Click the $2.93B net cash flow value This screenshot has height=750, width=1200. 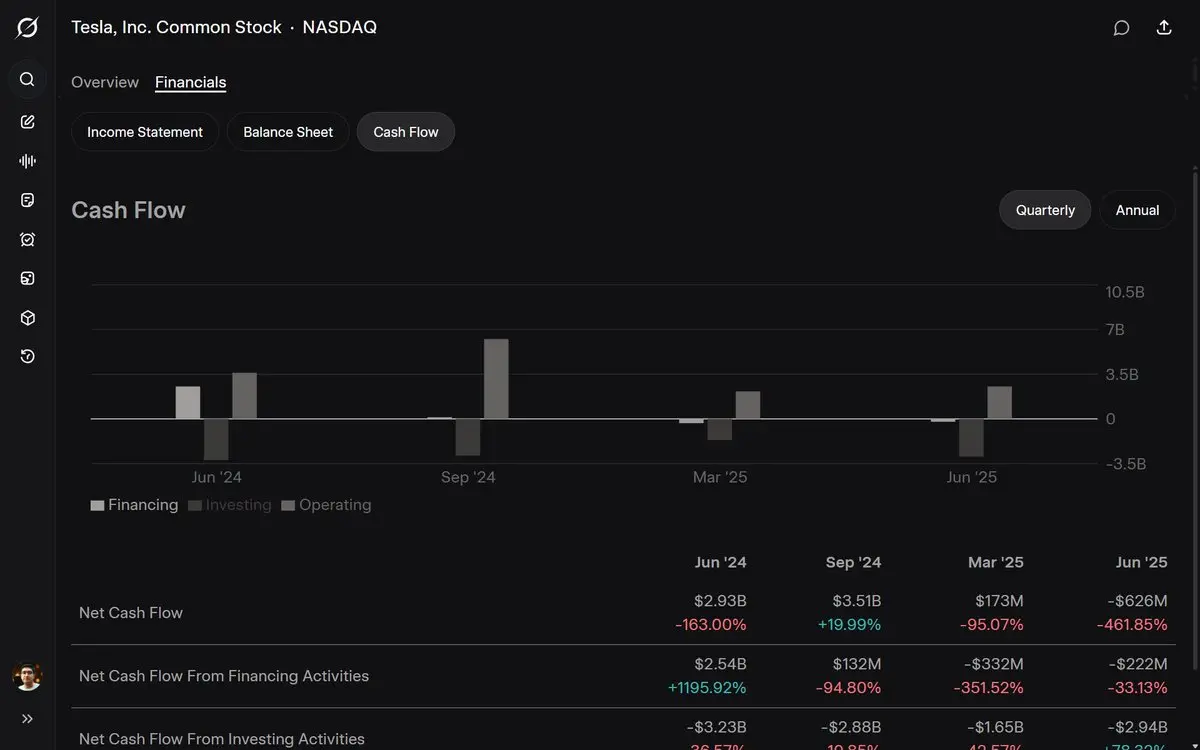click(x=720, y=601)
